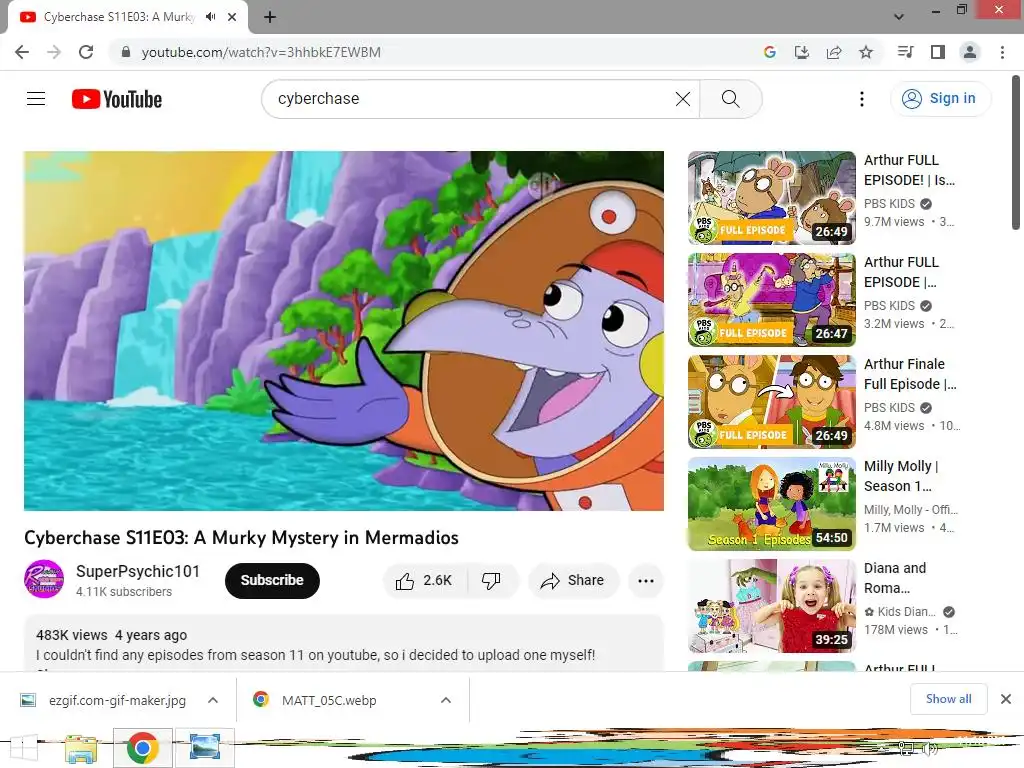The height and width of the screenshot is (768, 1024).
Task: Close the Cyberchase tab
Action: click(232, 17)
